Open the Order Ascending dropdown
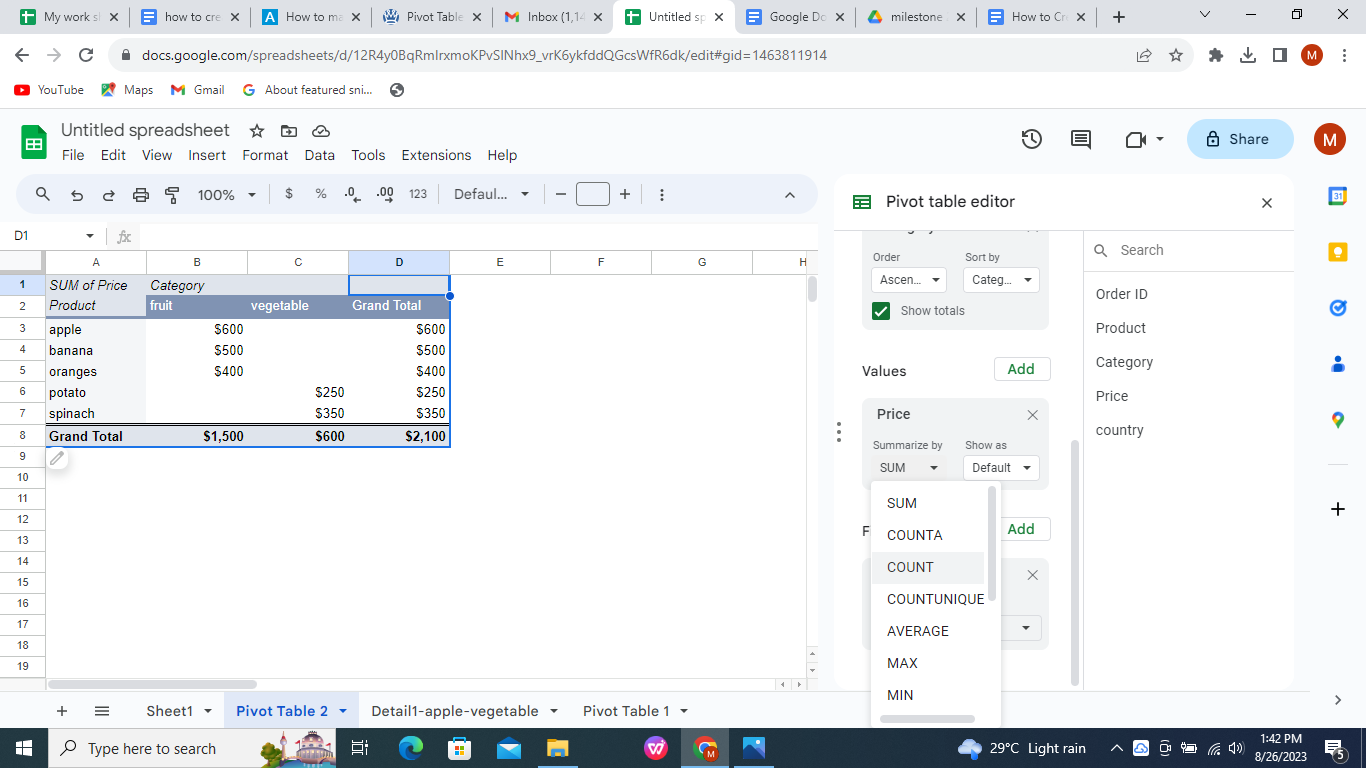The image size is (1366, 768). pyautogui.click(x=908, y=279)
